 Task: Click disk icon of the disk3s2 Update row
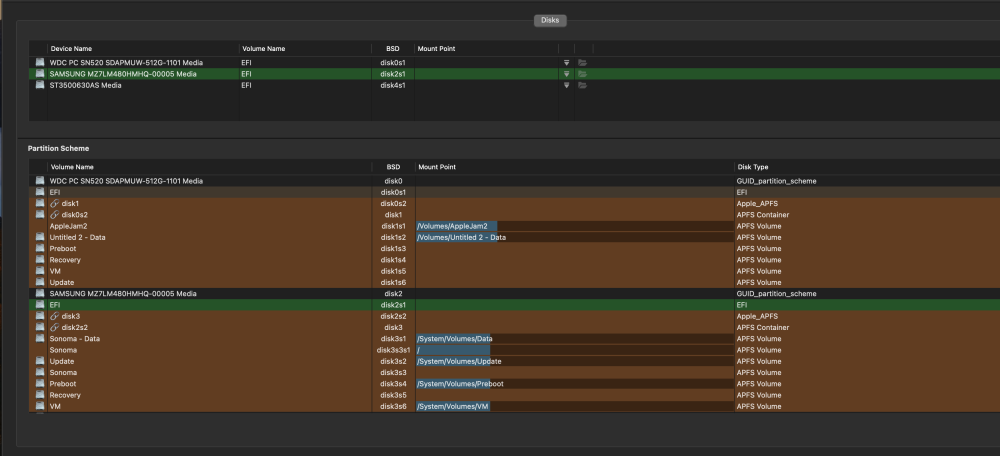pyautogui.click(x=40, y=362)
